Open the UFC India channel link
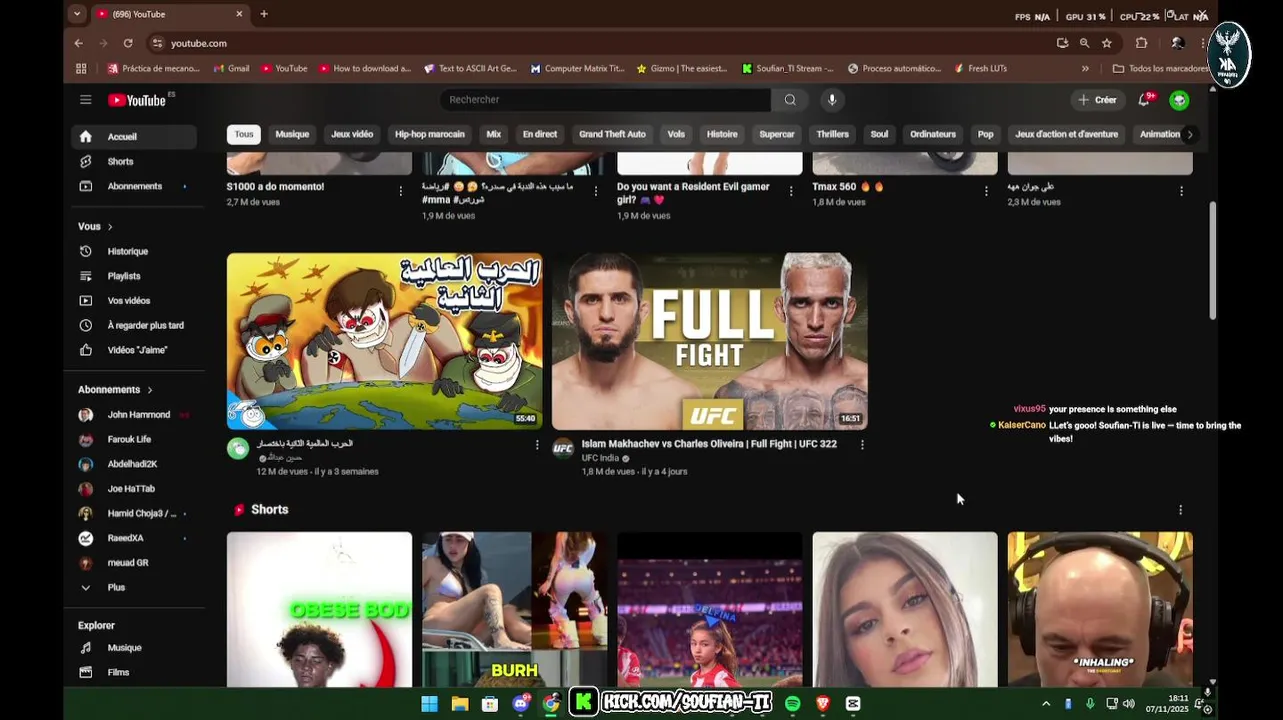The image size is (1283, 720). pos(600,458)
